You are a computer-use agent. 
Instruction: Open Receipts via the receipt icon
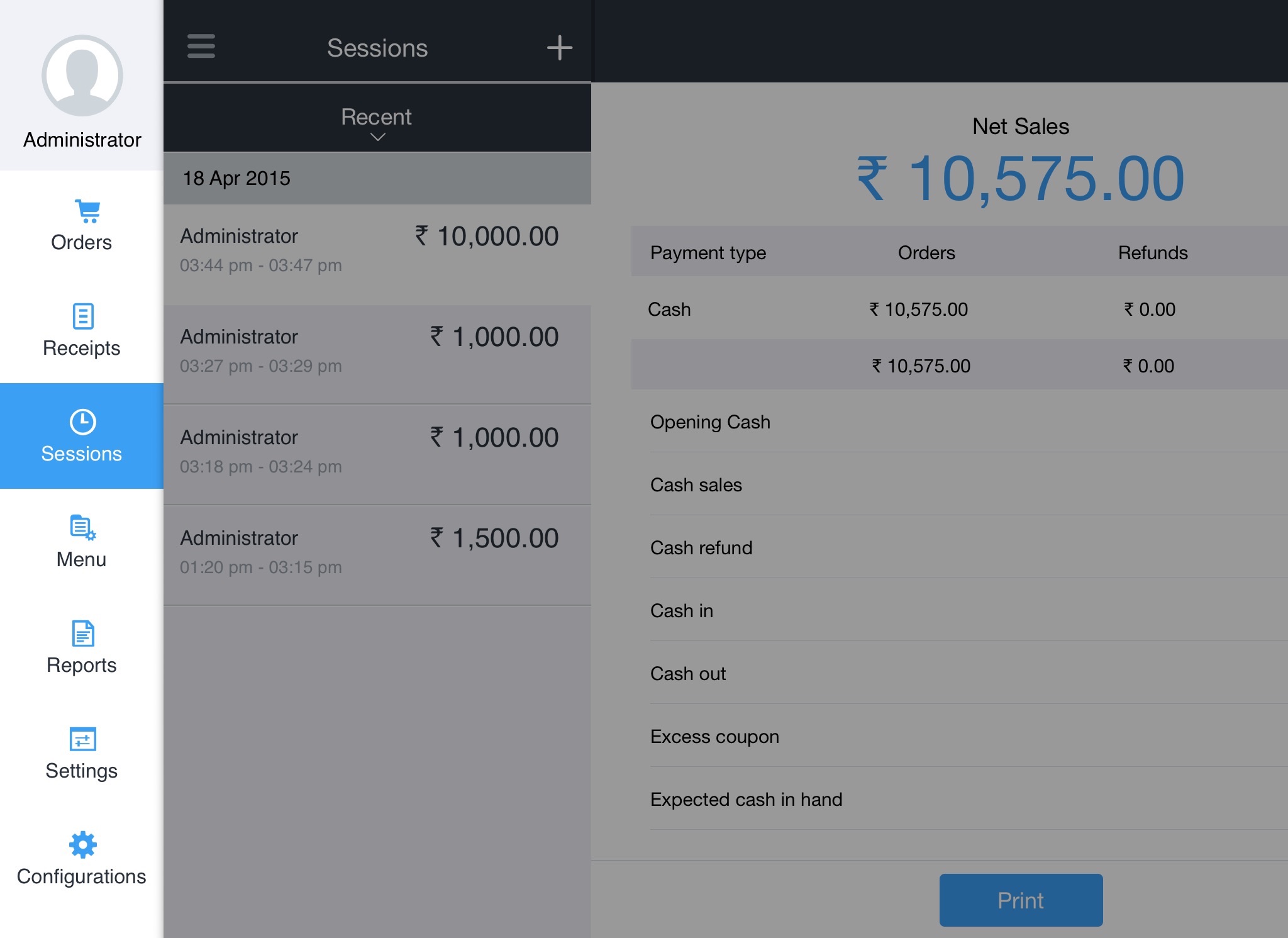click(83, 316)
